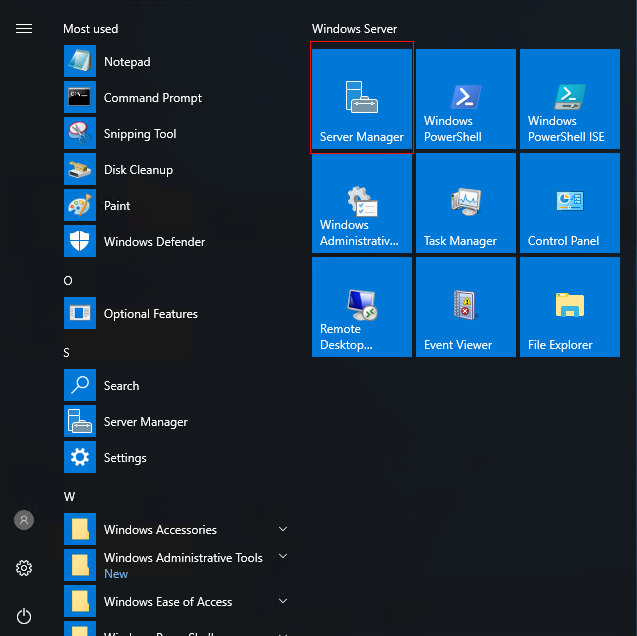Click the Power icon in left rail

[x=24, y=616]
